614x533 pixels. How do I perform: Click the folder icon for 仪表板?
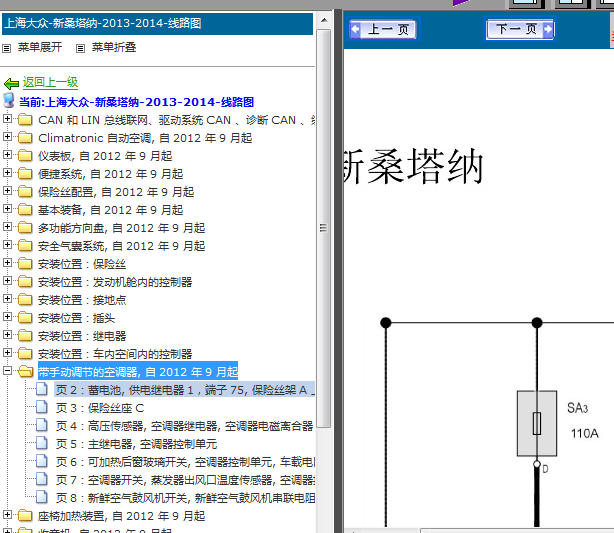[x=25, y=155]
